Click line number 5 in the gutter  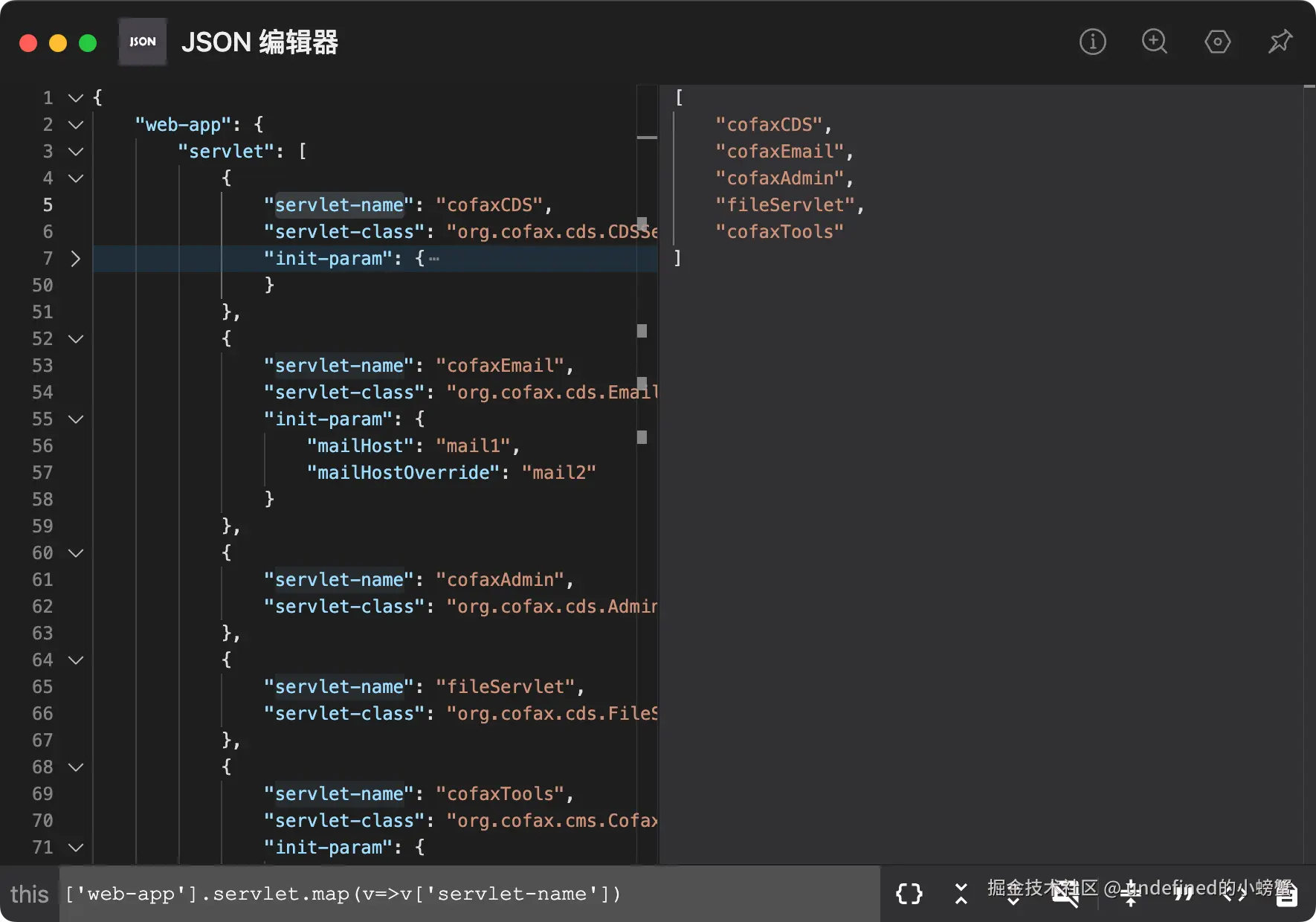(x=48, y=204)
